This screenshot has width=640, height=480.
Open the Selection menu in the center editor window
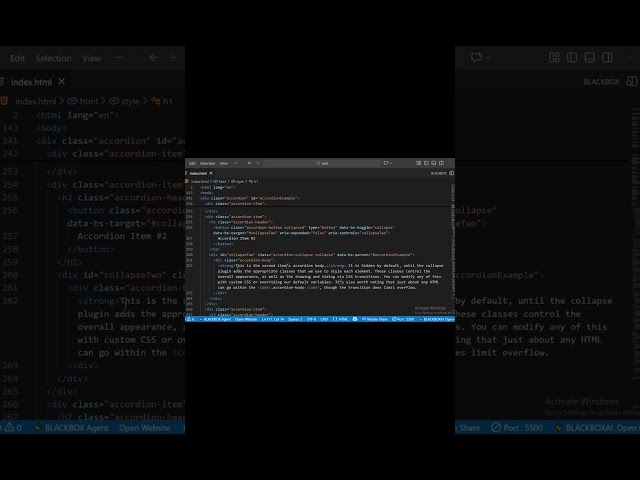point(207,163)
